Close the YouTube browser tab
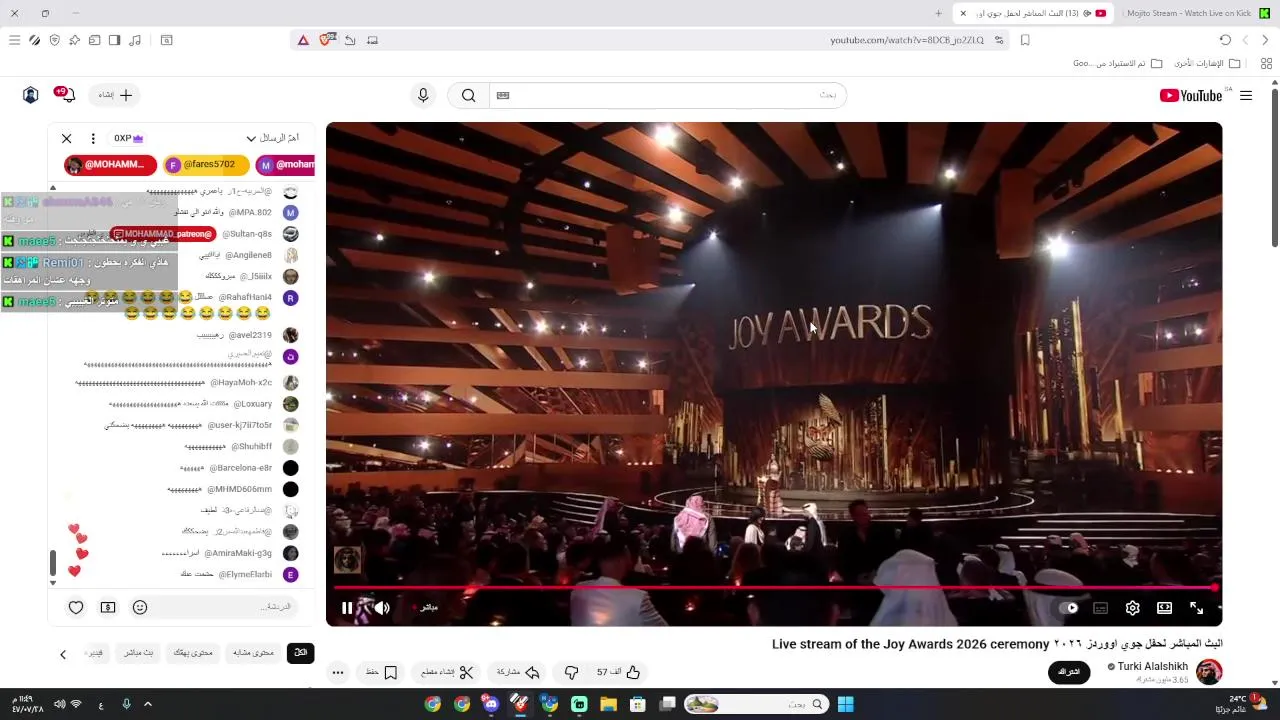The width and height of the screenshot is (1280, 720). (963, 13)
